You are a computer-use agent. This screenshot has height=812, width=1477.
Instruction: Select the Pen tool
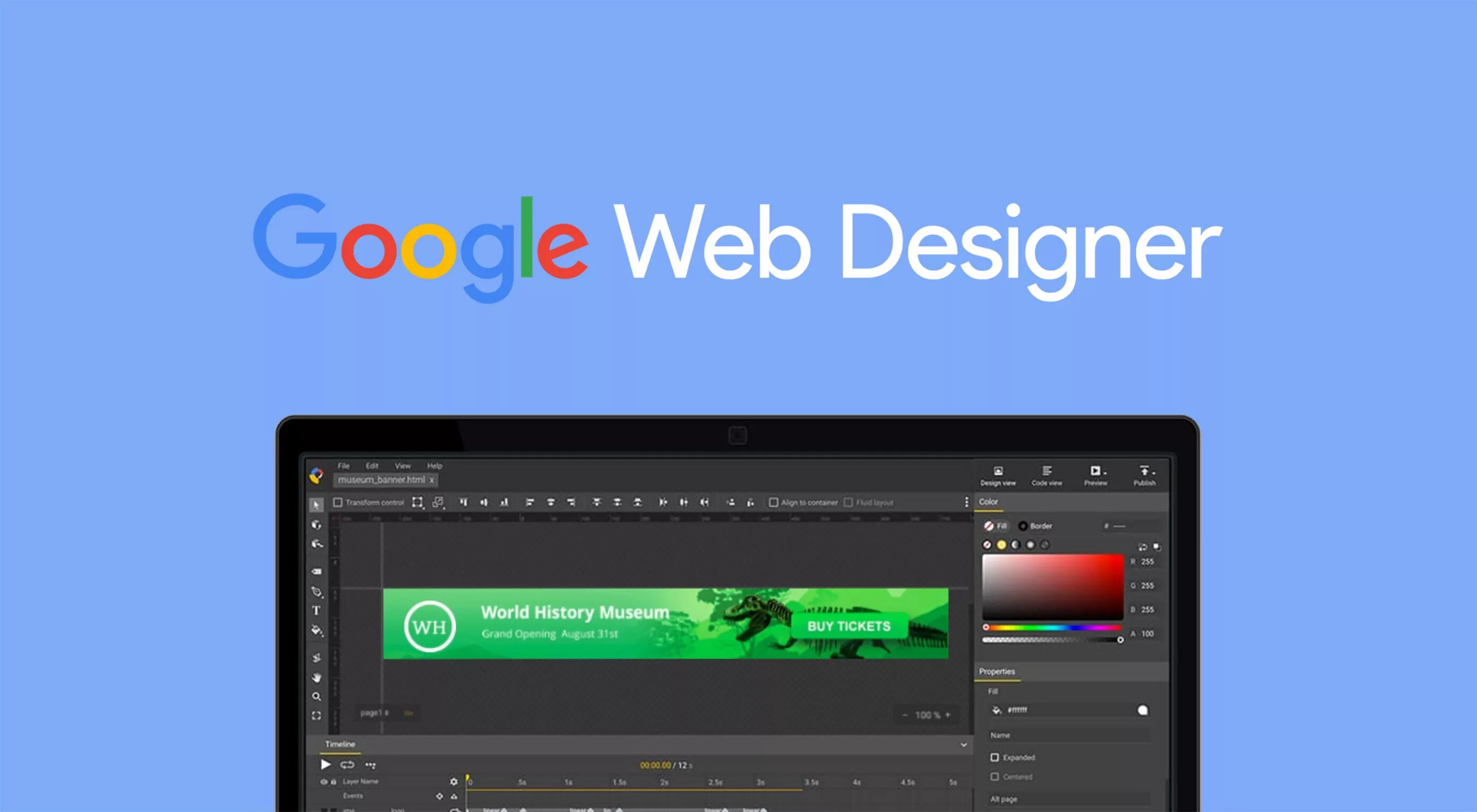click(316, 592)
